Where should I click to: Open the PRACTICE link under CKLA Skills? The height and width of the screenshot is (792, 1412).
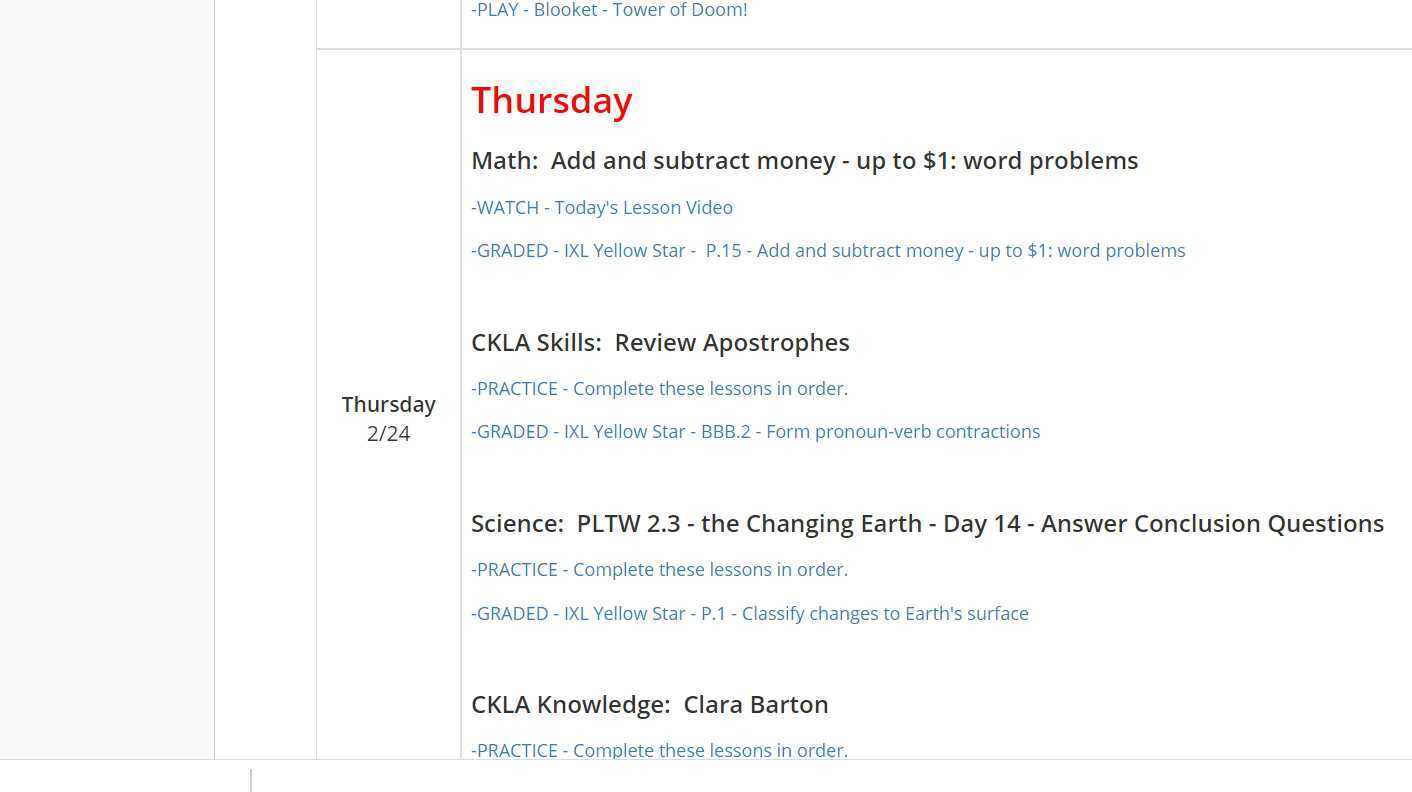click(x=659, y=389)
